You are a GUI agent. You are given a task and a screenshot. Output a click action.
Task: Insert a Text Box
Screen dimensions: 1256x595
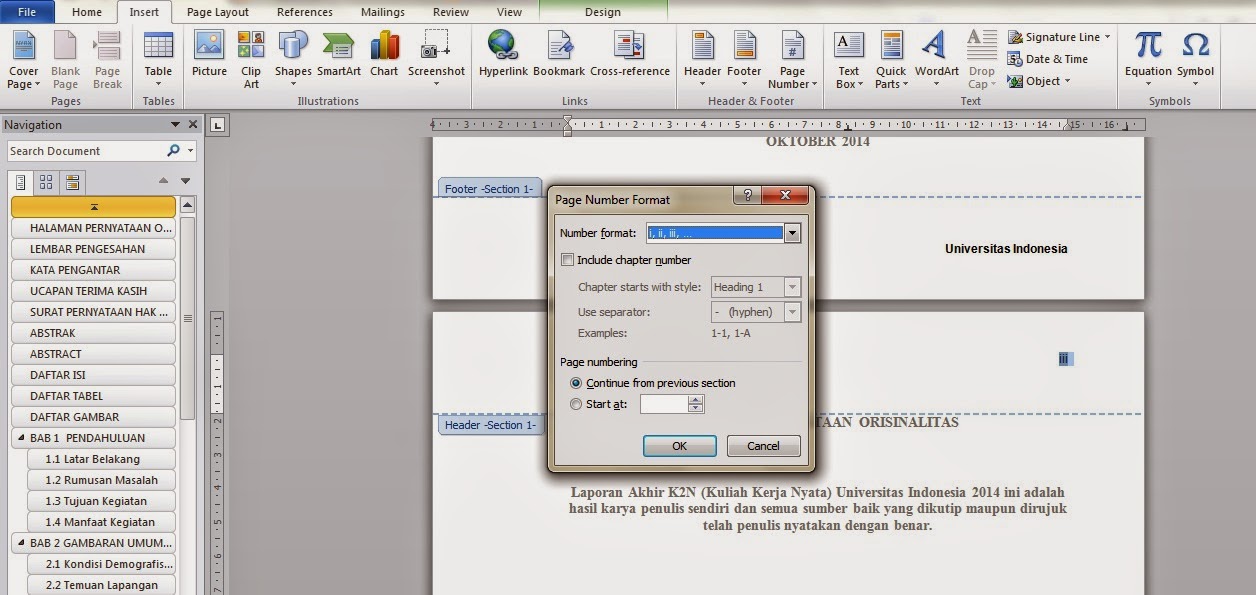pyautogui.click(x=848, y=60)
